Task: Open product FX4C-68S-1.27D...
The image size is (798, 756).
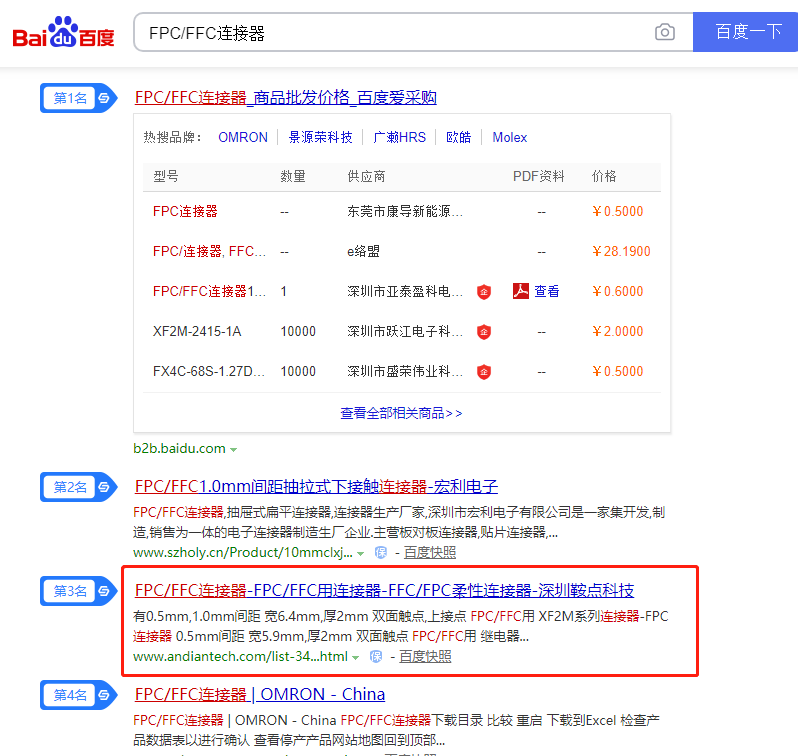Action: (x=209, y=371)
